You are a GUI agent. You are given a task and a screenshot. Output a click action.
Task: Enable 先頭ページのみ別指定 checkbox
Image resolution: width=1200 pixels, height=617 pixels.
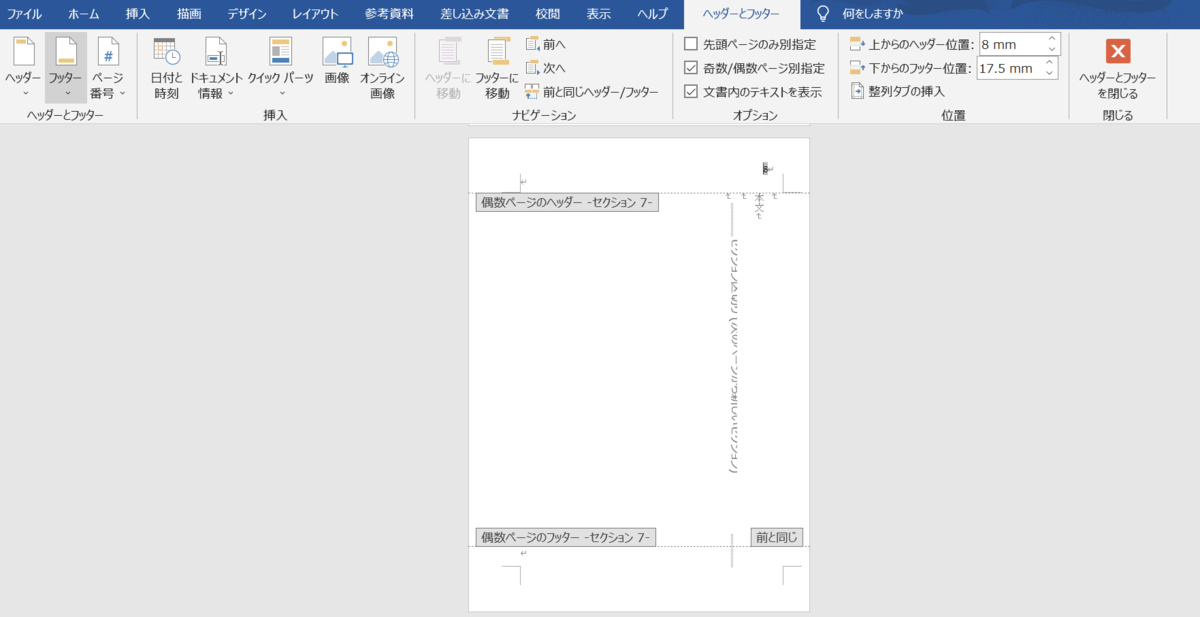[x=691, y=44]
